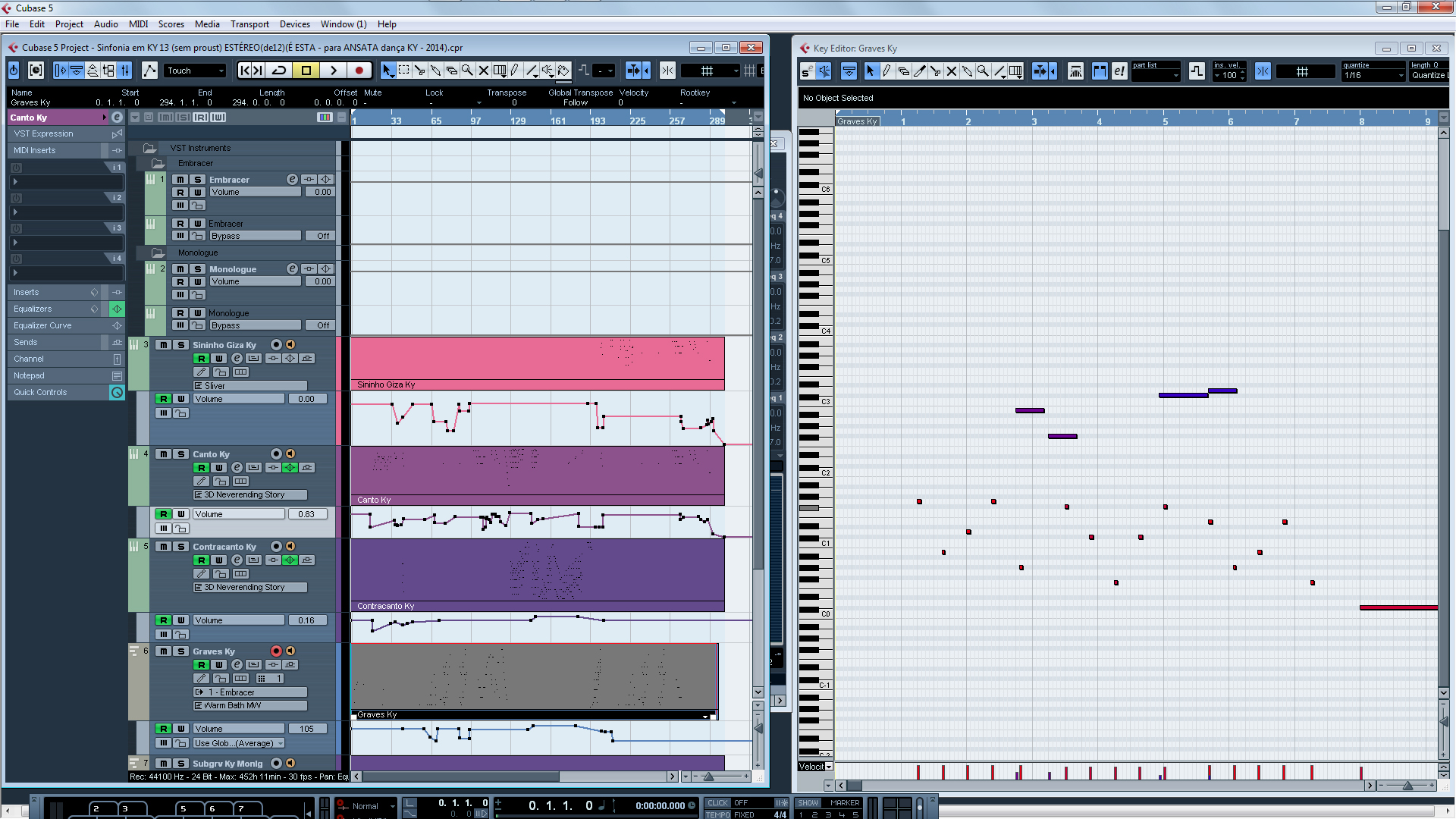Toggle Acoustic Feedback speaker icon in Key Editor
Viewport: 1456px width, 819px height.
pyautogui.click(x=824, y=71)
